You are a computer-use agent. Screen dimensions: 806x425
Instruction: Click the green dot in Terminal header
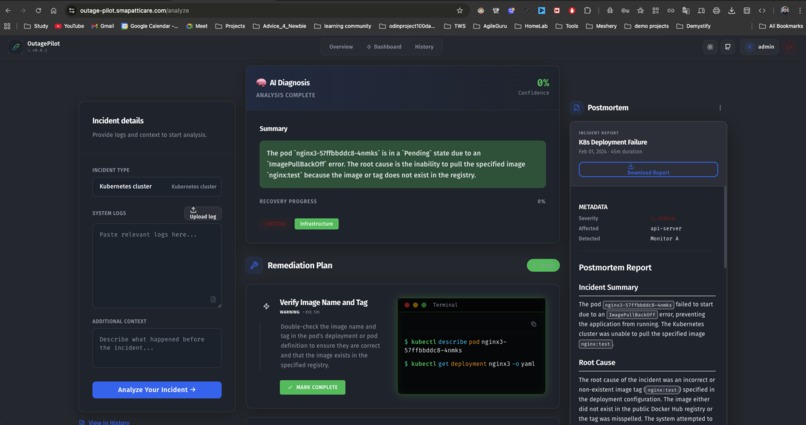[x=424, y=305]
